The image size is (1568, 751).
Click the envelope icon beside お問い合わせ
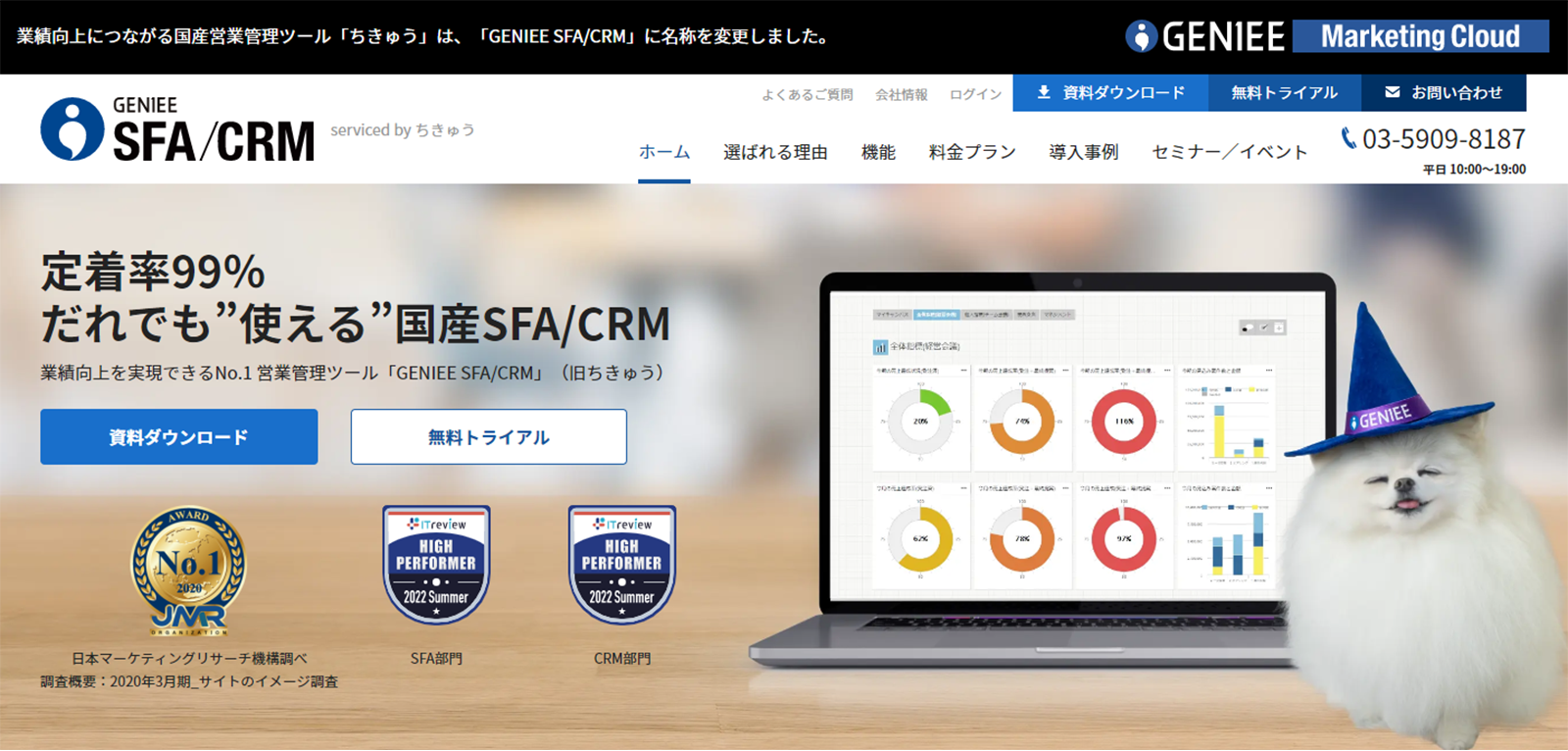[1392, 92]
